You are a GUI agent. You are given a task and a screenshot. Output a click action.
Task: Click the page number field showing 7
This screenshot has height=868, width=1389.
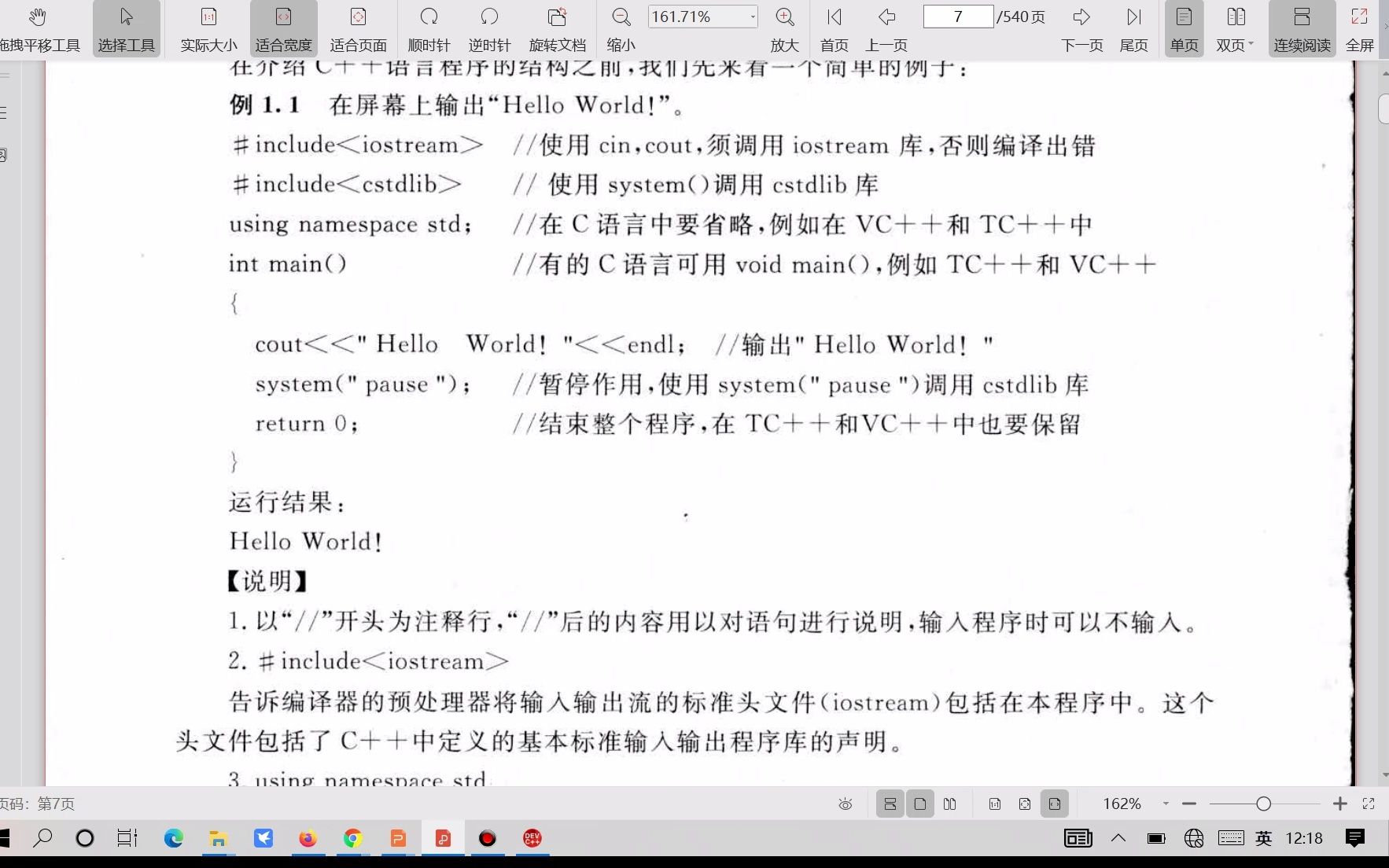[958, 17]
